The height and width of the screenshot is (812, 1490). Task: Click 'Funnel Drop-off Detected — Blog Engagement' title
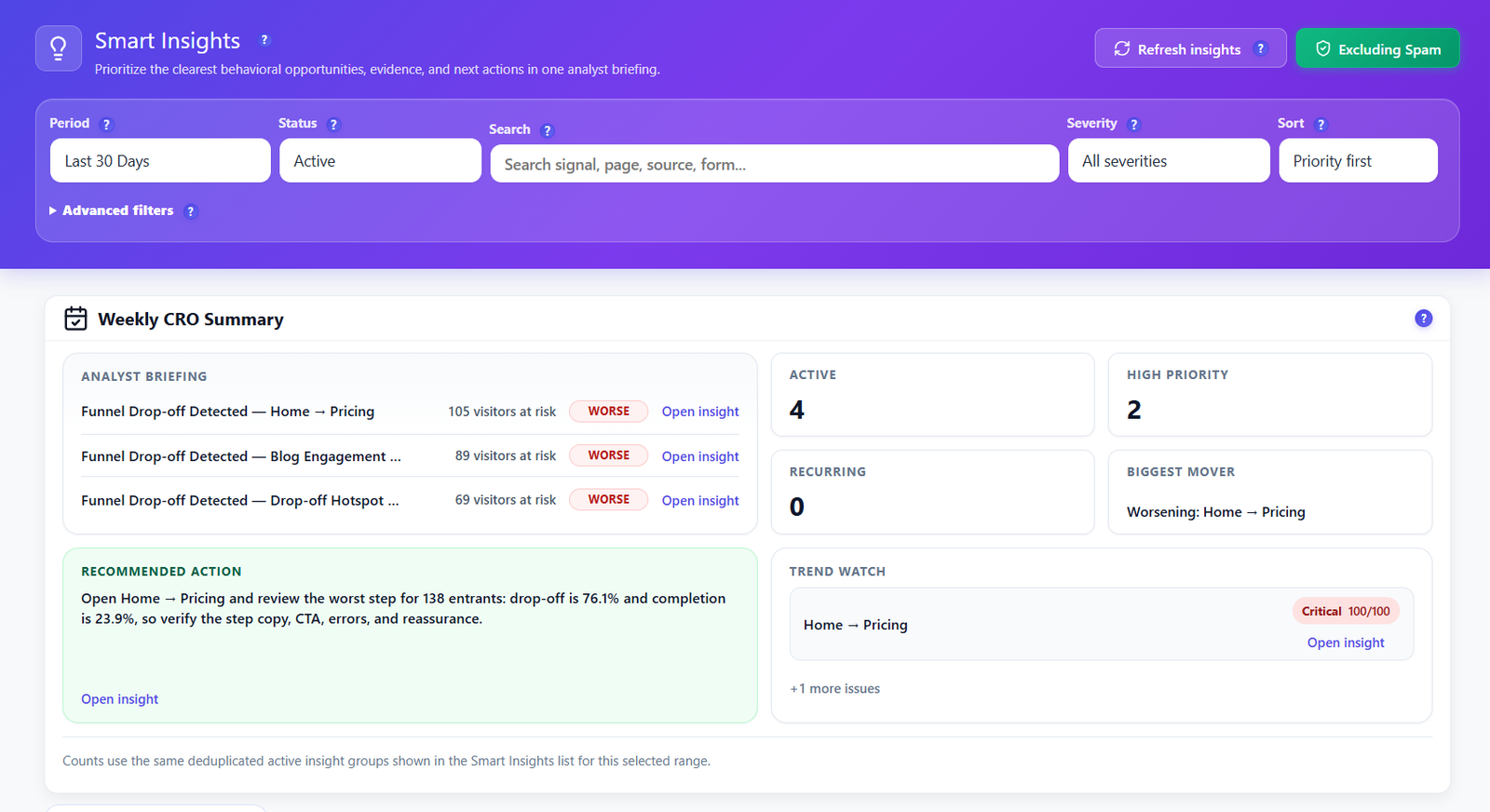[241, 456]
